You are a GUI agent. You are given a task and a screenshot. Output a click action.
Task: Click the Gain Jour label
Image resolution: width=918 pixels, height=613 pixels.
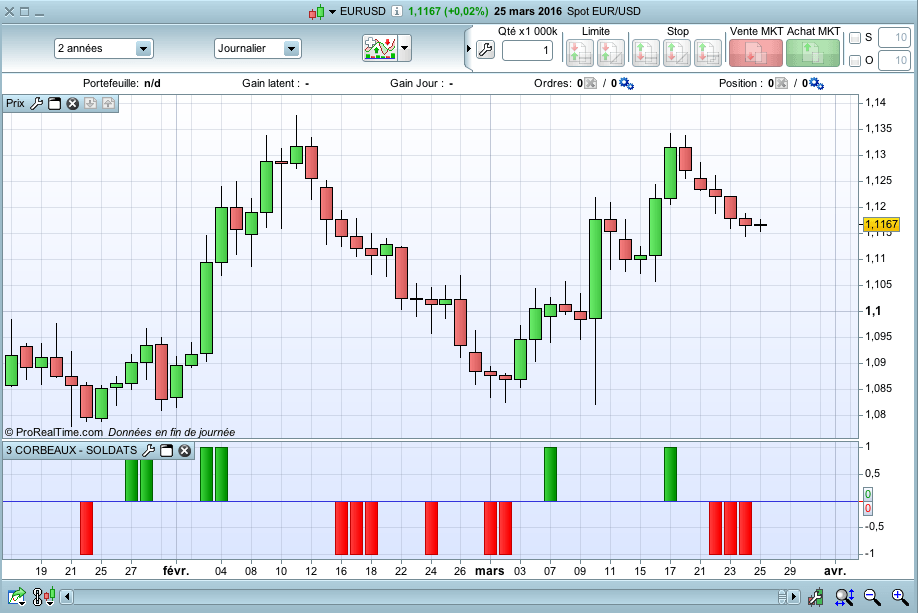[417, 83]
